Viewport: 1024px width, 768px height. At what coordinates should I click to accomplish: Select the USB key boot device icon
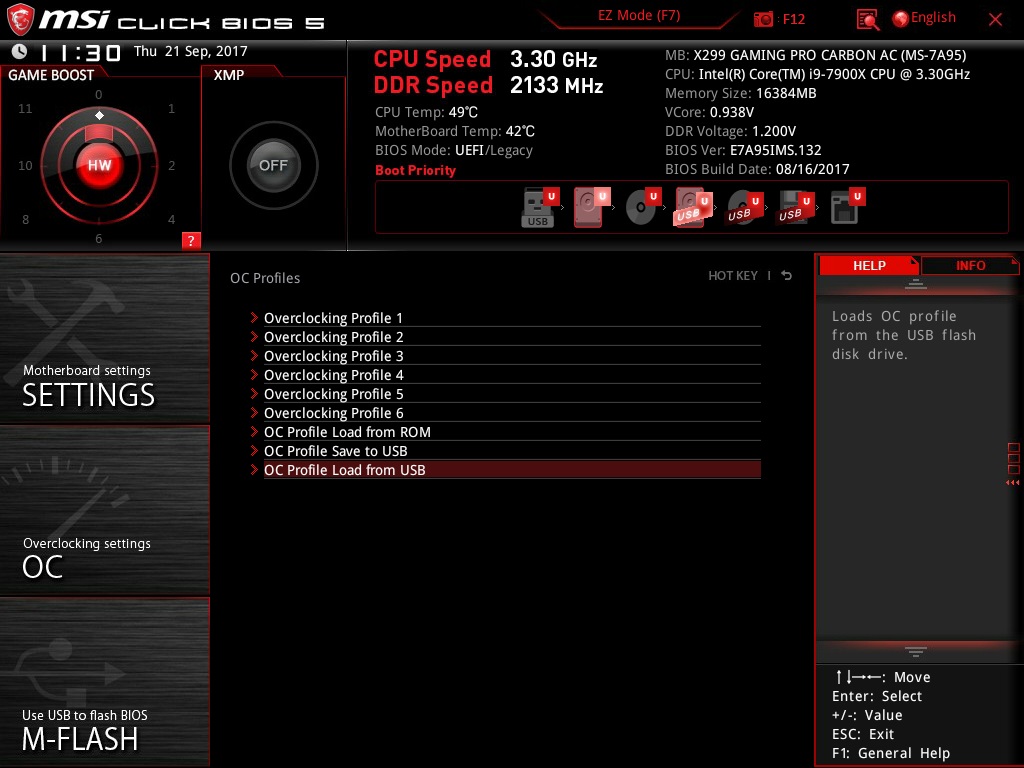tap(539, 207)
